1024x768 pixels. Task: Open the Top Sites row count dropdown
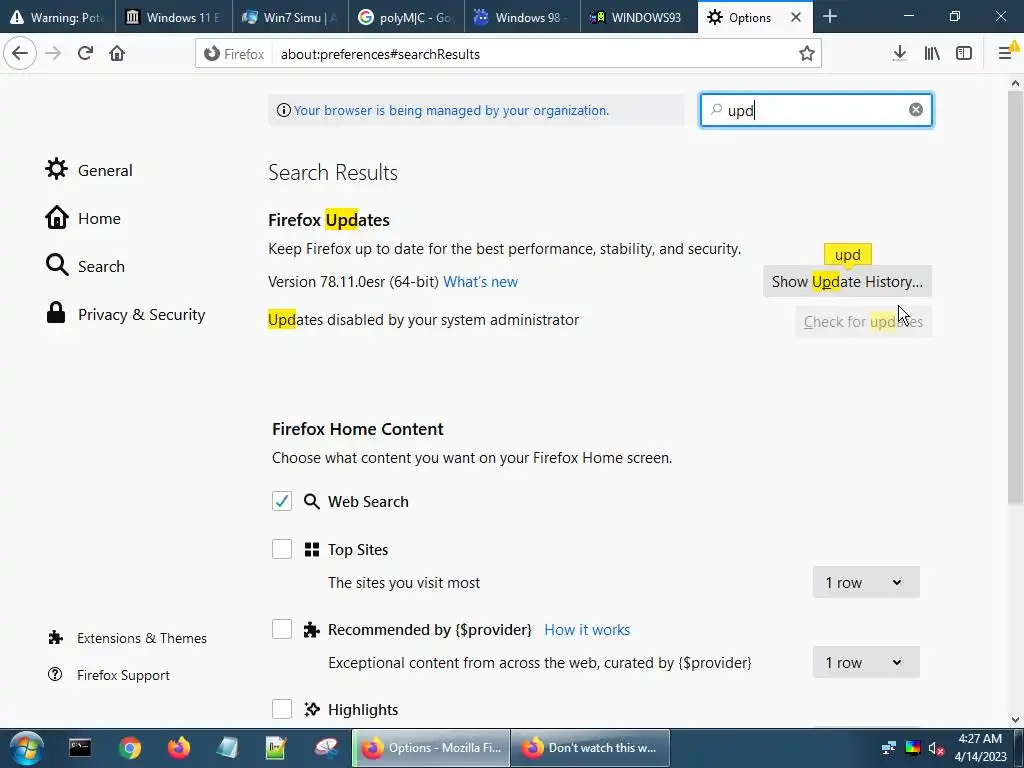[866, 583]
